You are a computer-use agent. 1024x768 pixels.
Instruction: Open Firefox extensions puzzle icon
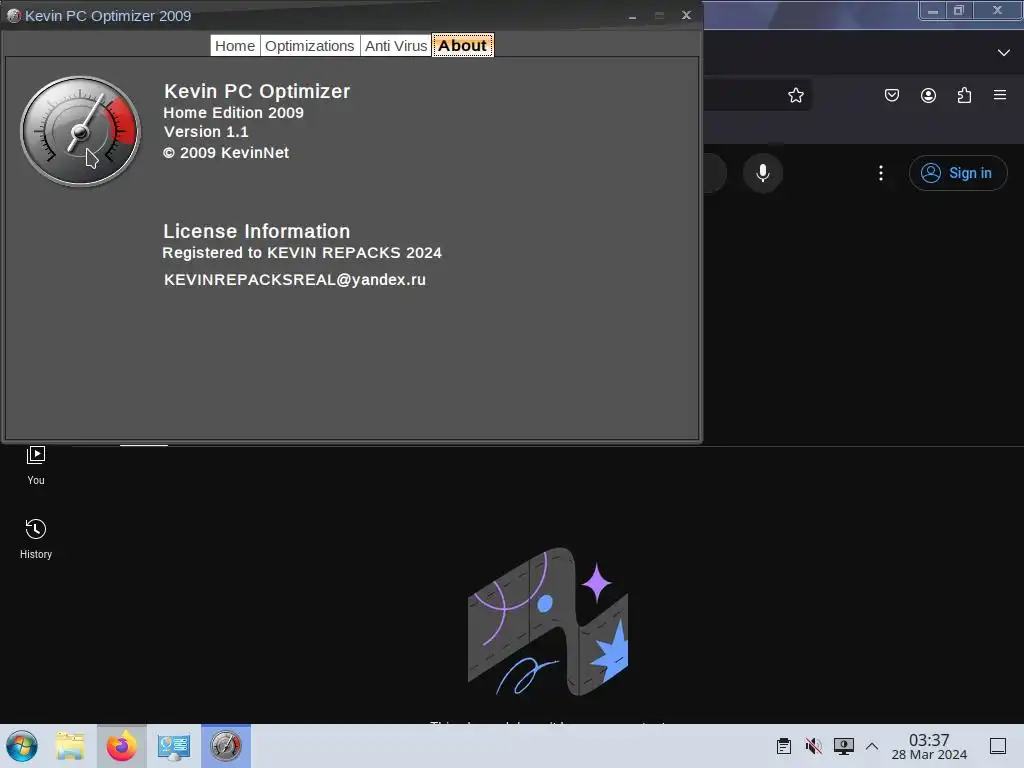964,95
